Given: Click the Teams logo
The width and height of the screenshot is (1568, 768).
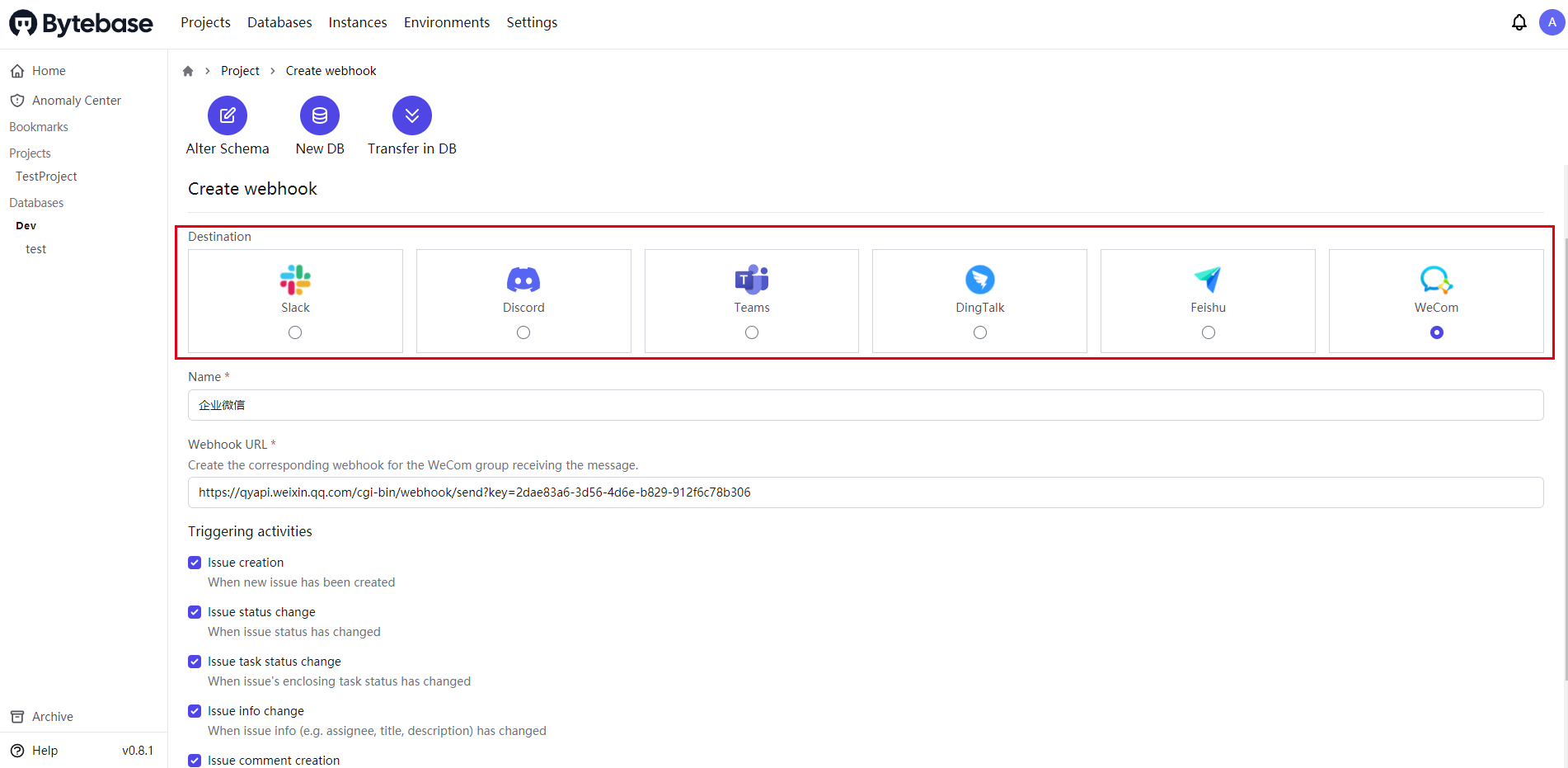Looking at the screenshot, I should point(752,280).
